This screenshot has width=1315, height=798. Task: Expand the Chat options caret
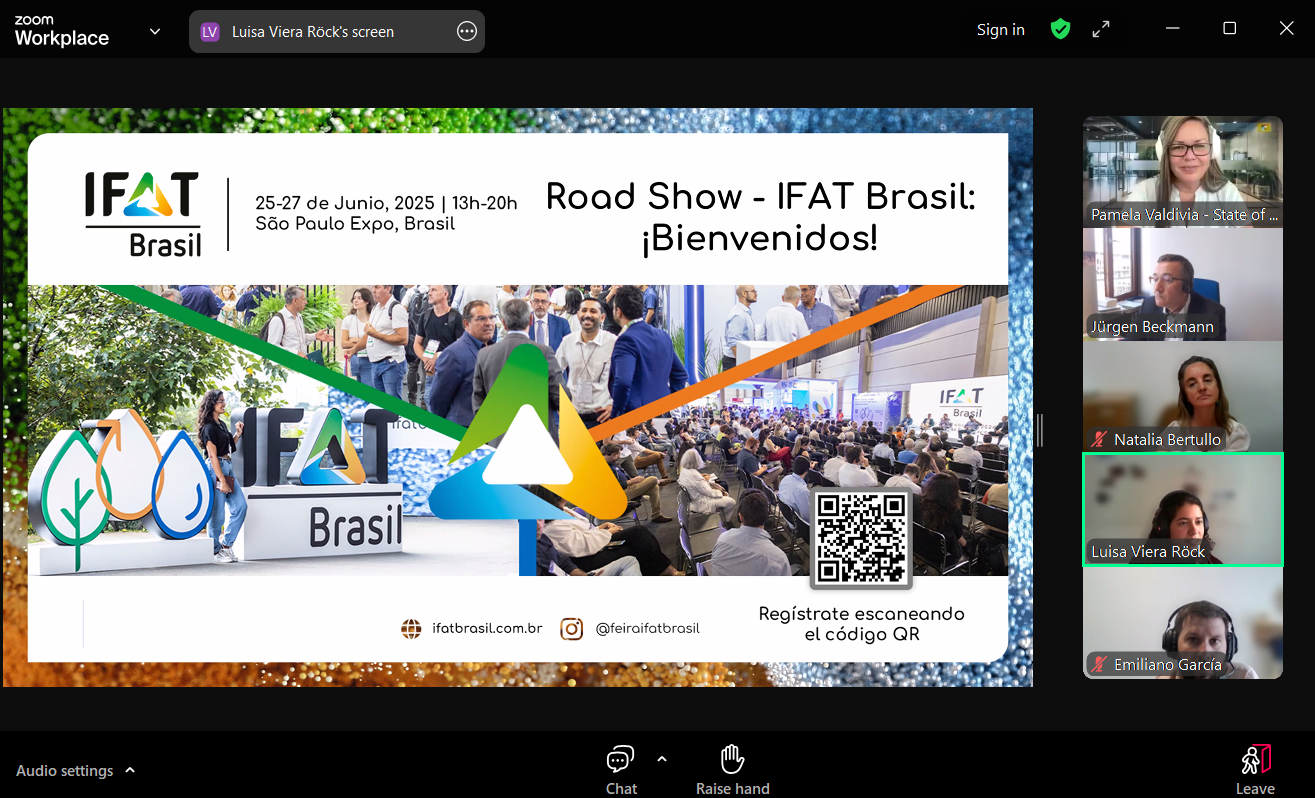coord(661,759)
